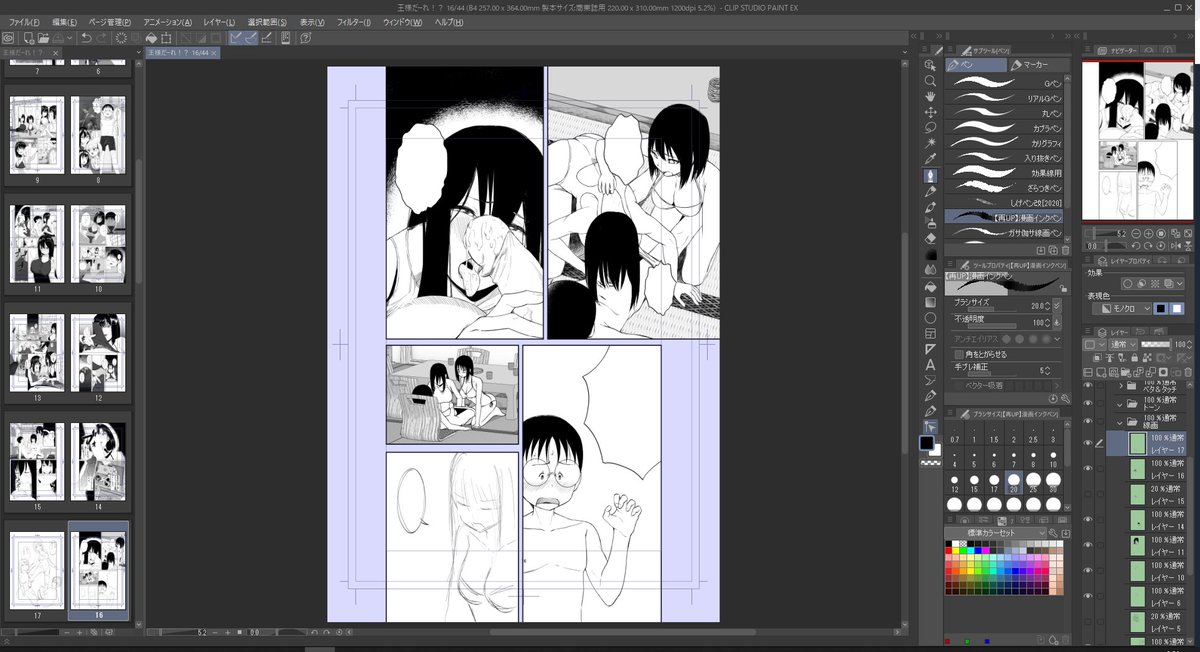Select the Eraser tool
The height and width of the screenshot is (652, 1200).
930,238
